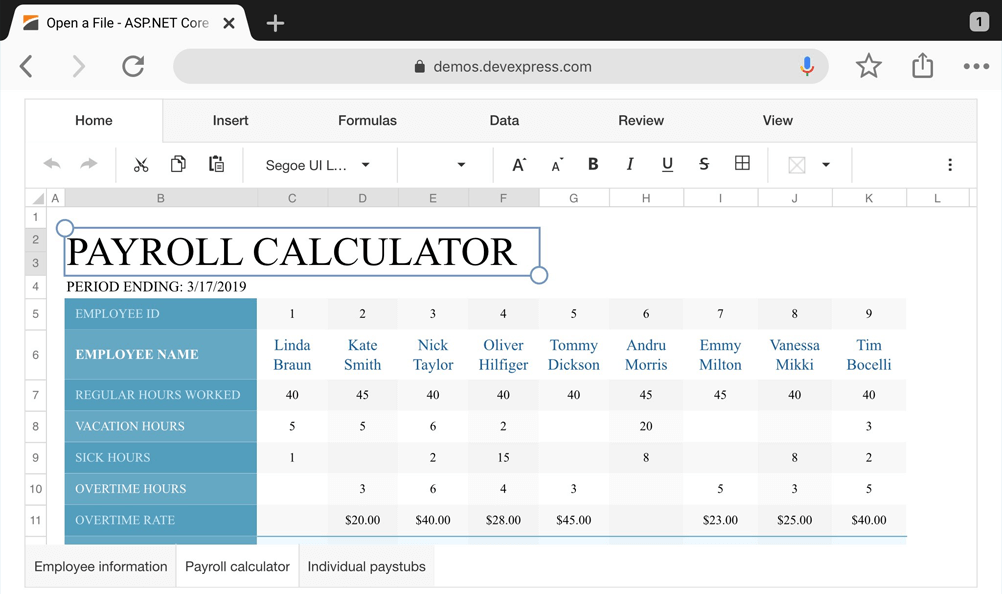Open the Individual paystubs sheet tab
The width and height of the screenshot is (1002, 594).
click(x=366, y=566)
